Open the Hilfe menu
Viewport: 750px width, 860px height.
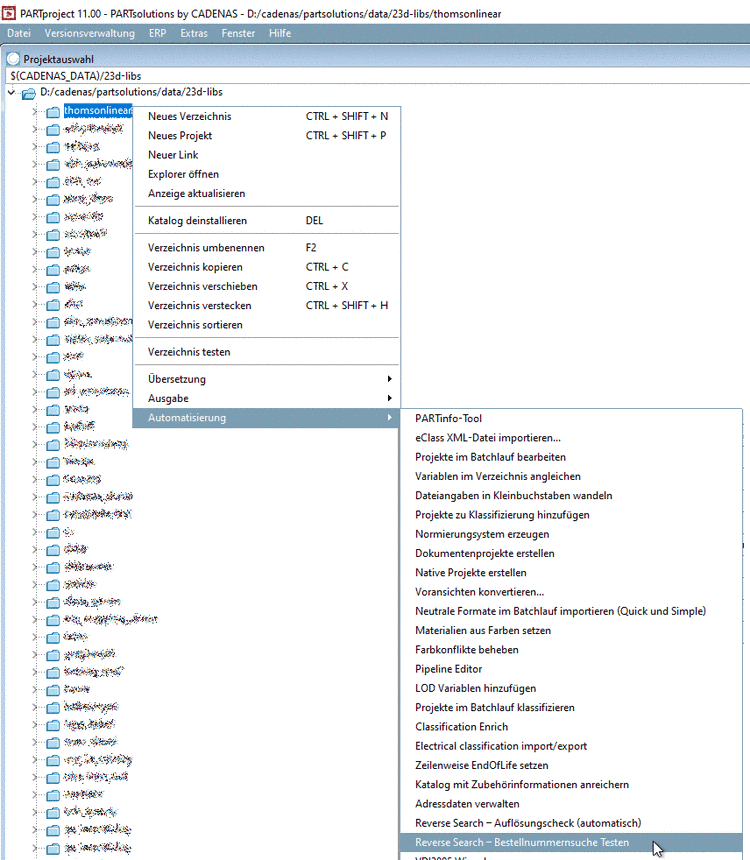click(280, 33)
